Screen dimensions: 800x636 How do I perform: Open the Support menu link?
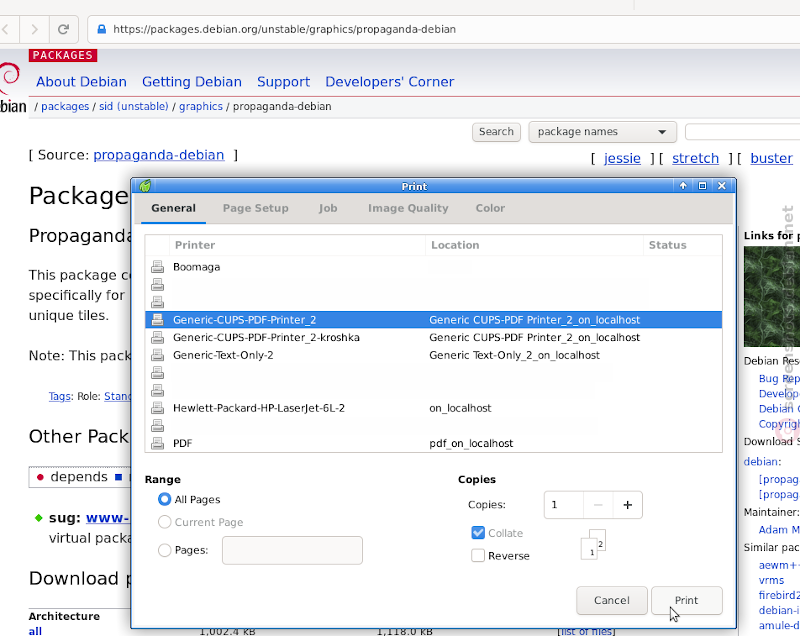tap(283, 82)
